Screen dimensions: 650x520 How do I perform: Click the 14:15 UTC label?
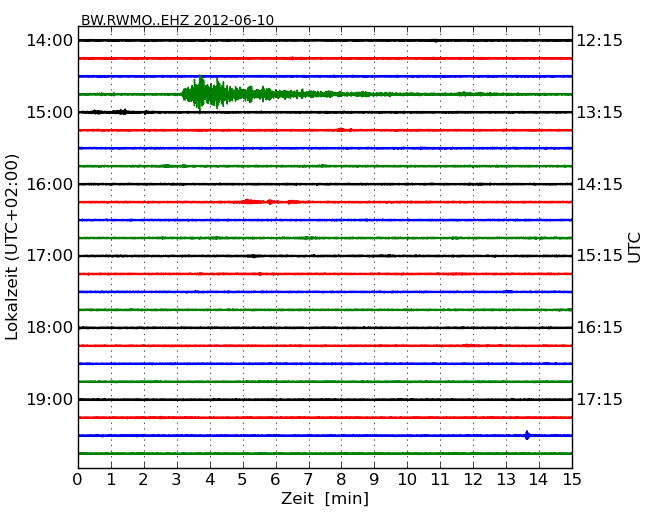coord(600,184)
